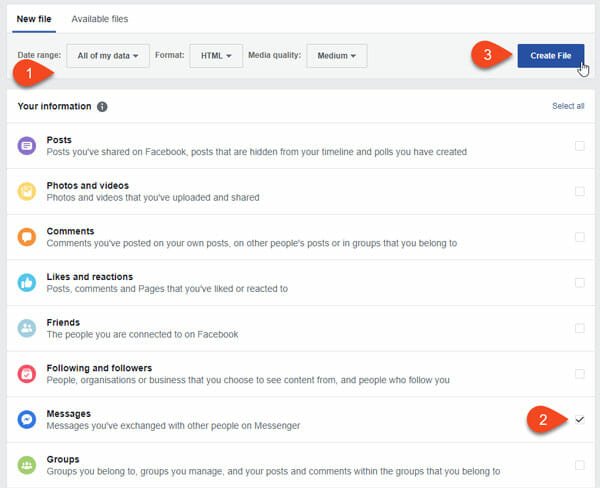Open the Date range 'All of my data' dropdown

(x=108, y=56)
